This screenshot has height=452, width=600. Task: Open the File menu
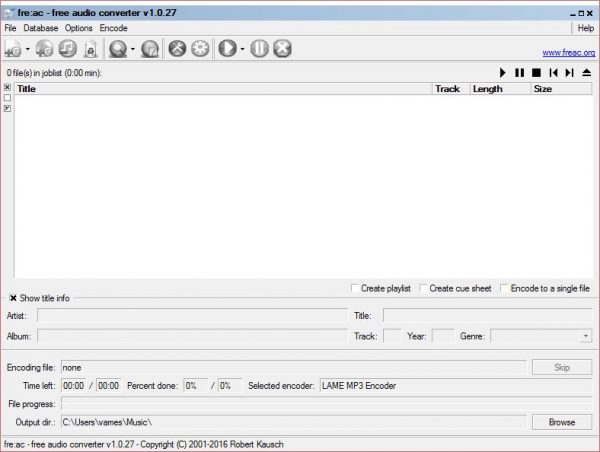click(10, 28)
